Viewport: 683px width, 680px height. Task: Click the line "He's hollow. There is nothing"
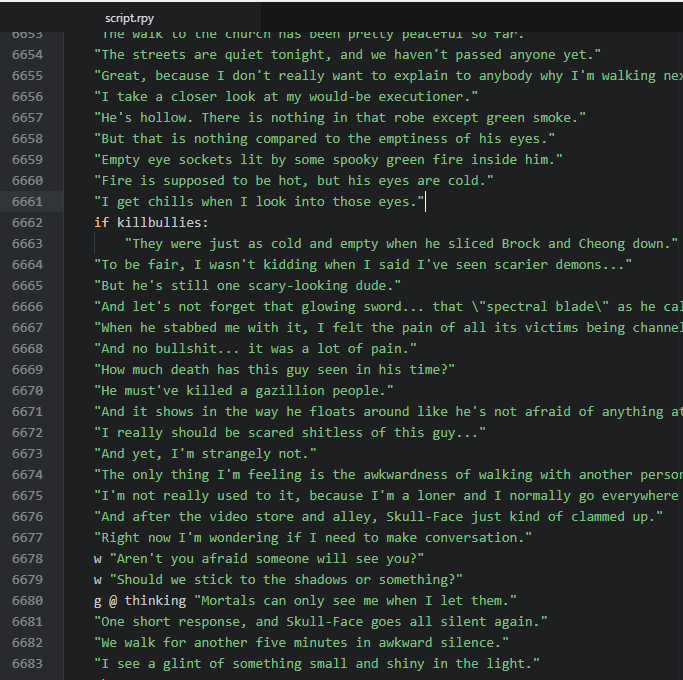coord(340,118)
